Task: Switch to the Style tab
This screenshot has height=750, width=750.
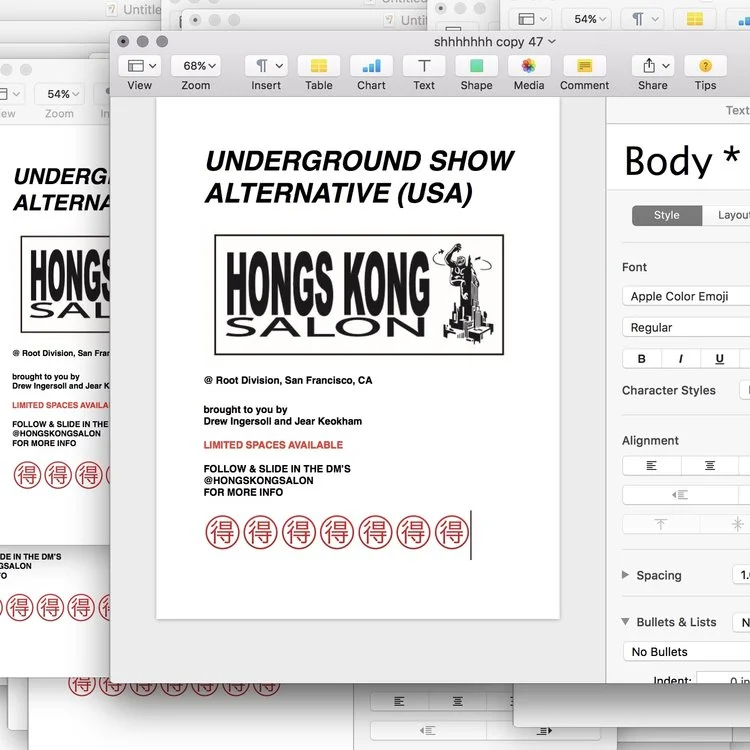Action: tap(667, 215)
